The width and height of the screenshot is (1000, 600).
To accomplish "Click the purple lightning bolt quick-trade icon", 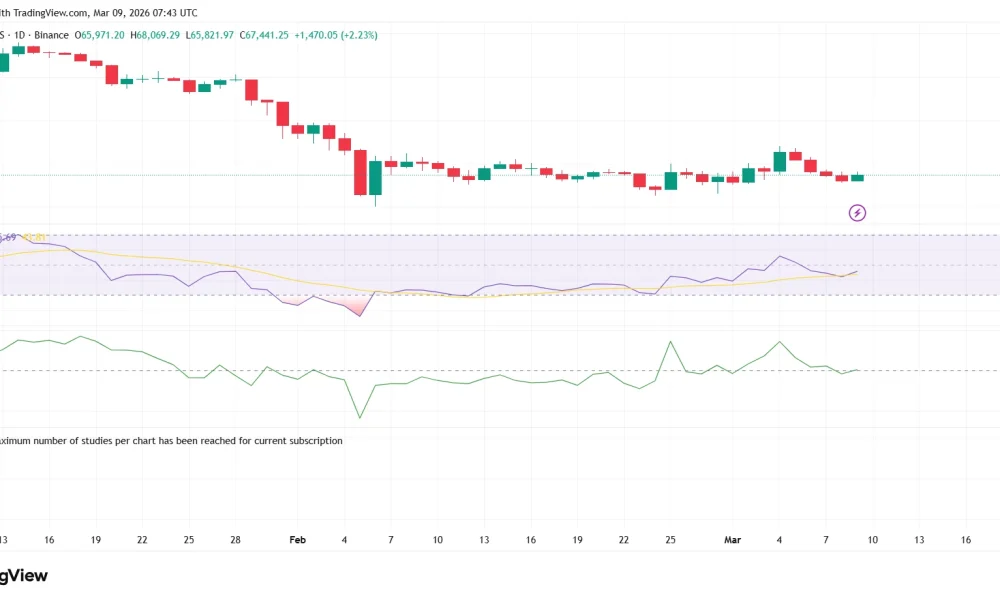I will [857, 211].
